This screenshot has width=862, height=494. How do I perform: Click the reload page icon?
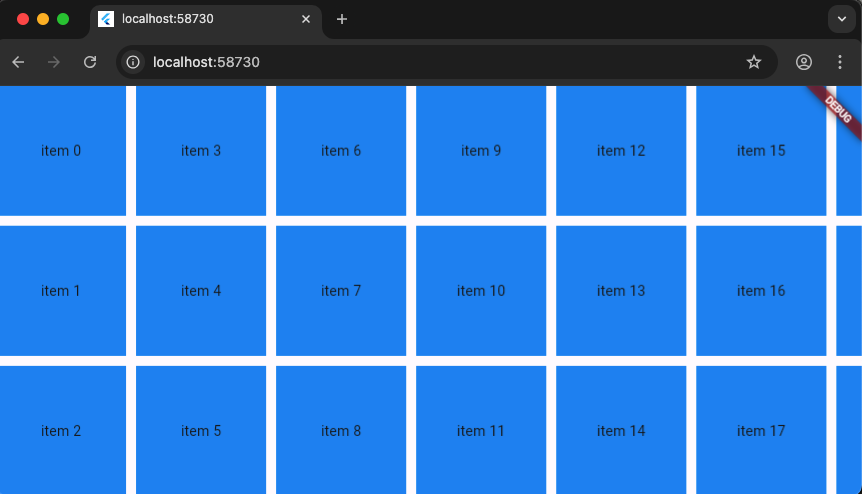point(90,62)
